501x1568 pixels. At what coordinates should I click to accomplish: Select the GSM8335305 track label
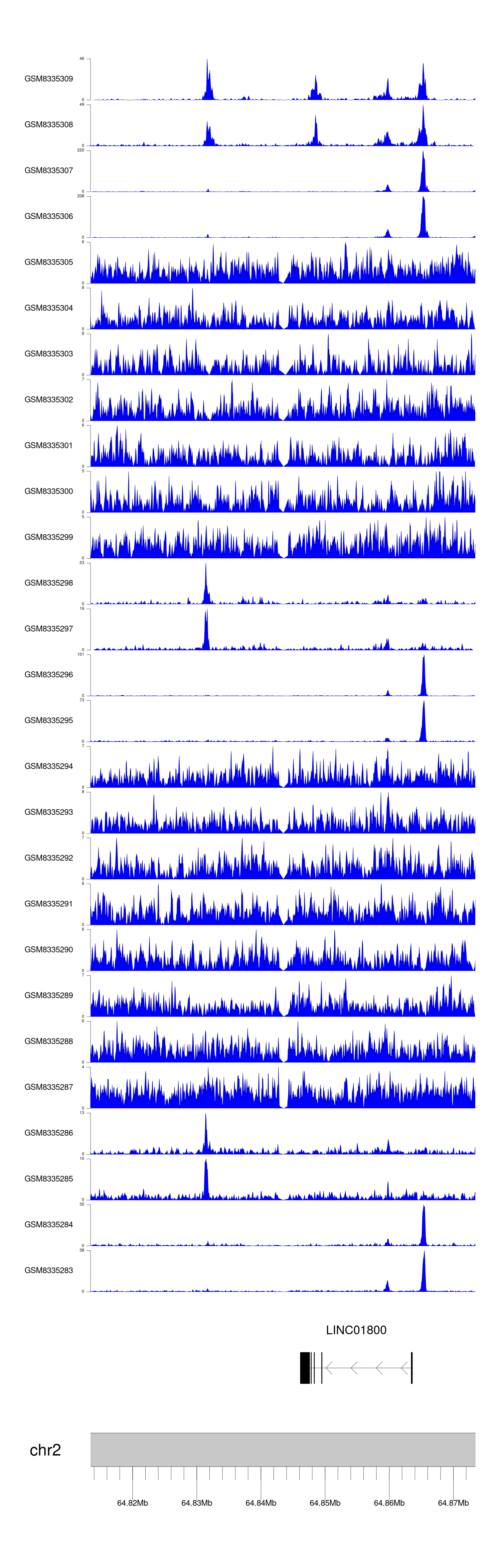tap(49, 262)
